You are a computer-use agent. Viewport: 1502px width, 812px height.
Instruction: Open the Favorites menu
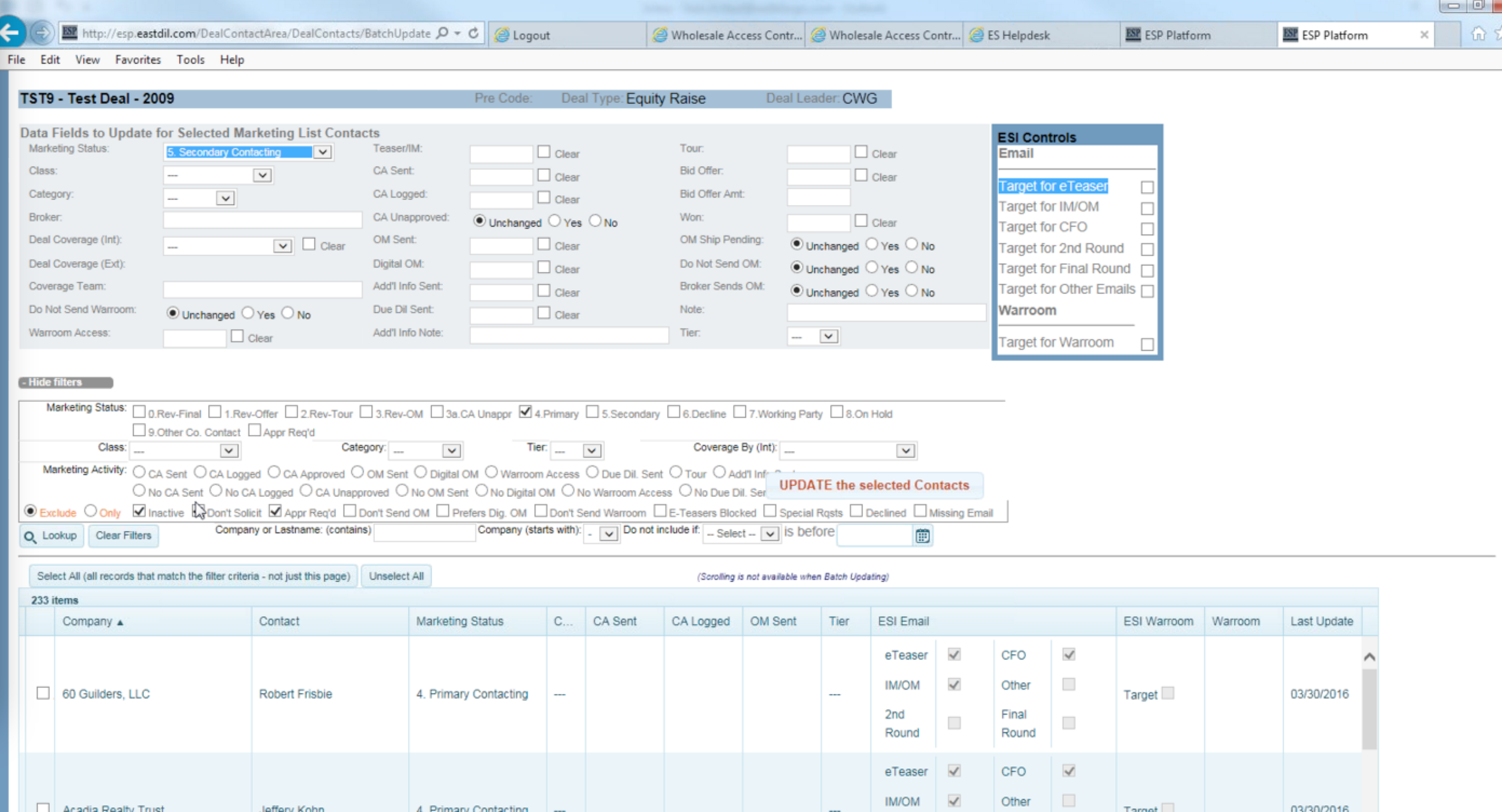coord(138,59)
